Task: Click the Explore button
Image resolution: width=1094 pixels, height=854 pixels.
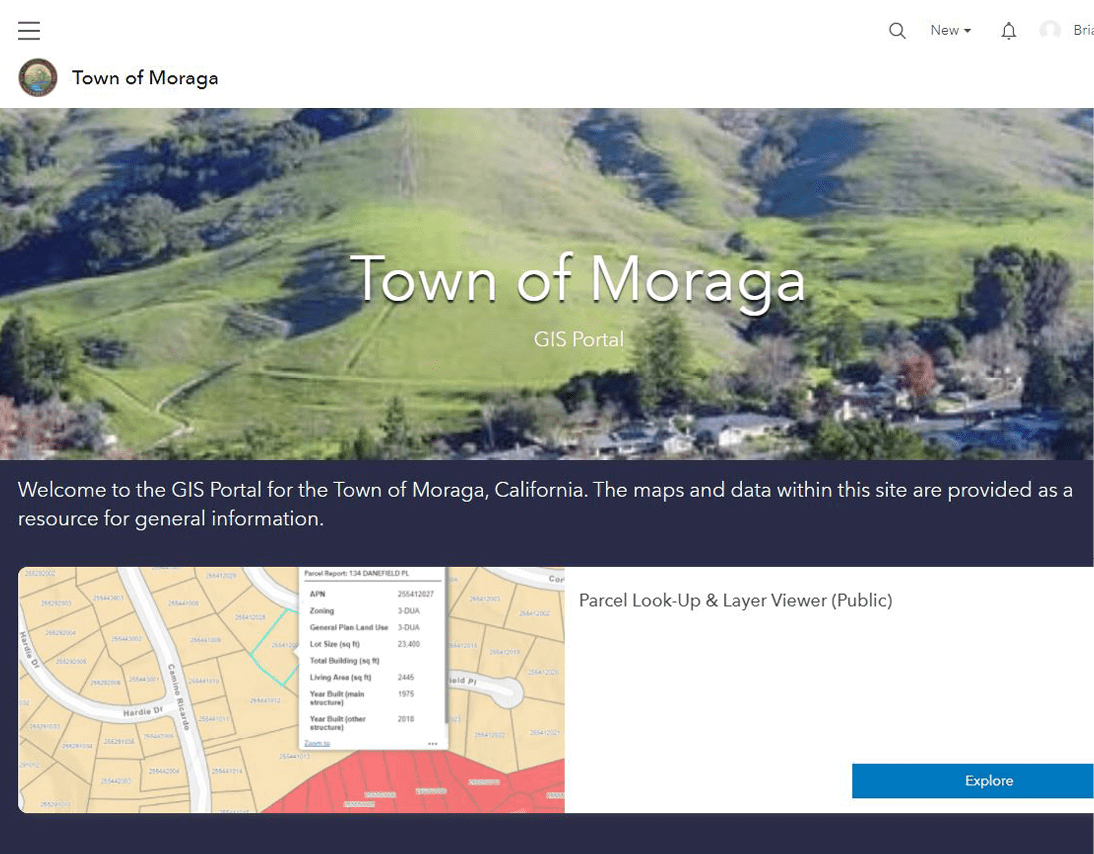Action: tap(988, 781)
